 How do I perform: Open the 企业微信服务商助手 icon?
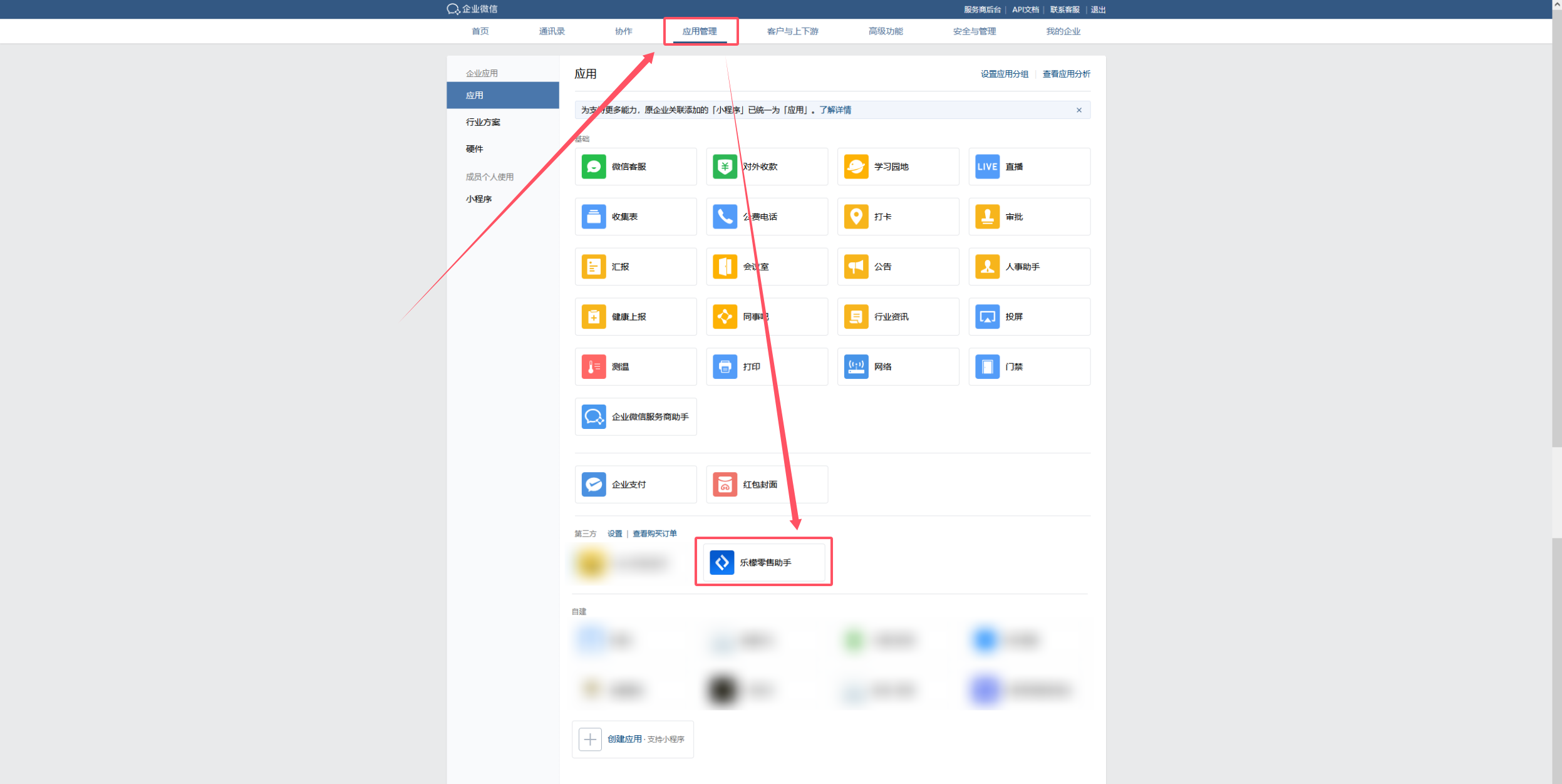coord(593,417)
